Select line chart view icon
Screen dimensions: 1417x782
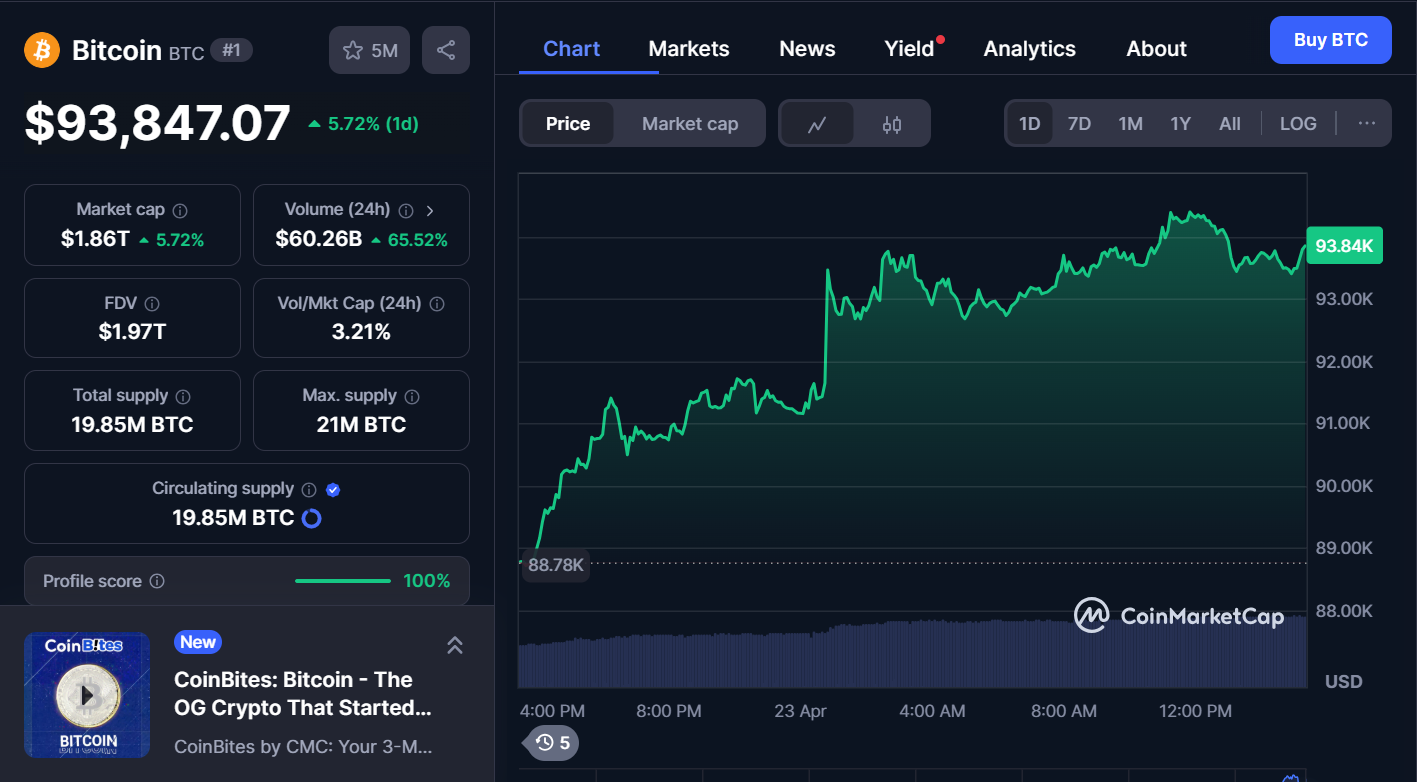pos(817,124)
